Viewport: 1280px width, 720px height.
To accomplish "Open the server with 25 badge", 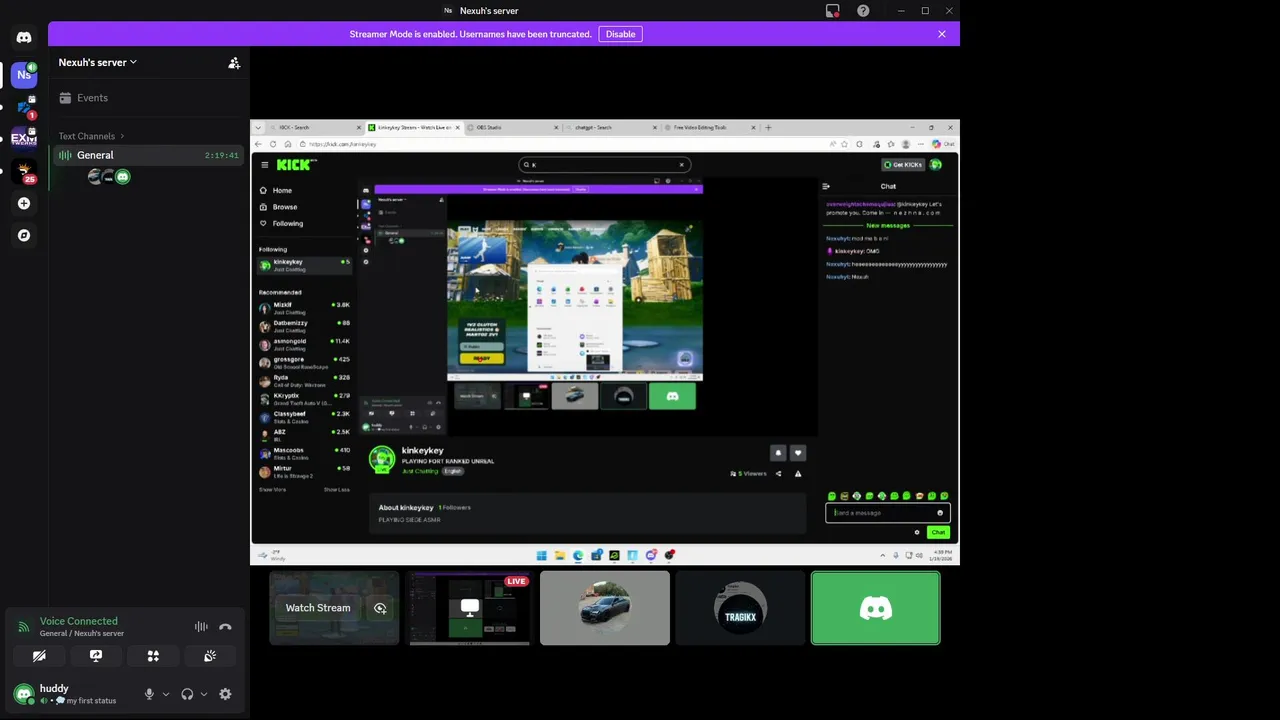I will [x=24, y=171].
